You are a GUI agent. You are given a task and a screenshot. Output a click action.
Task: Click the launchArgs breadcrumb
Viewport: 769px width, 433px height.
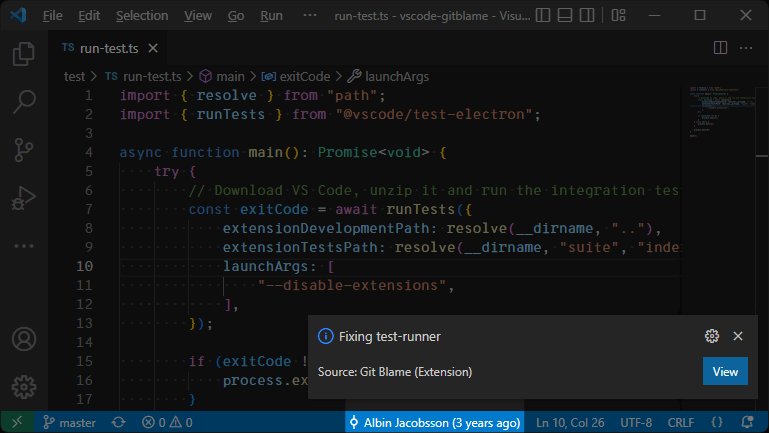pyautogui.click(x=388, y=76)
